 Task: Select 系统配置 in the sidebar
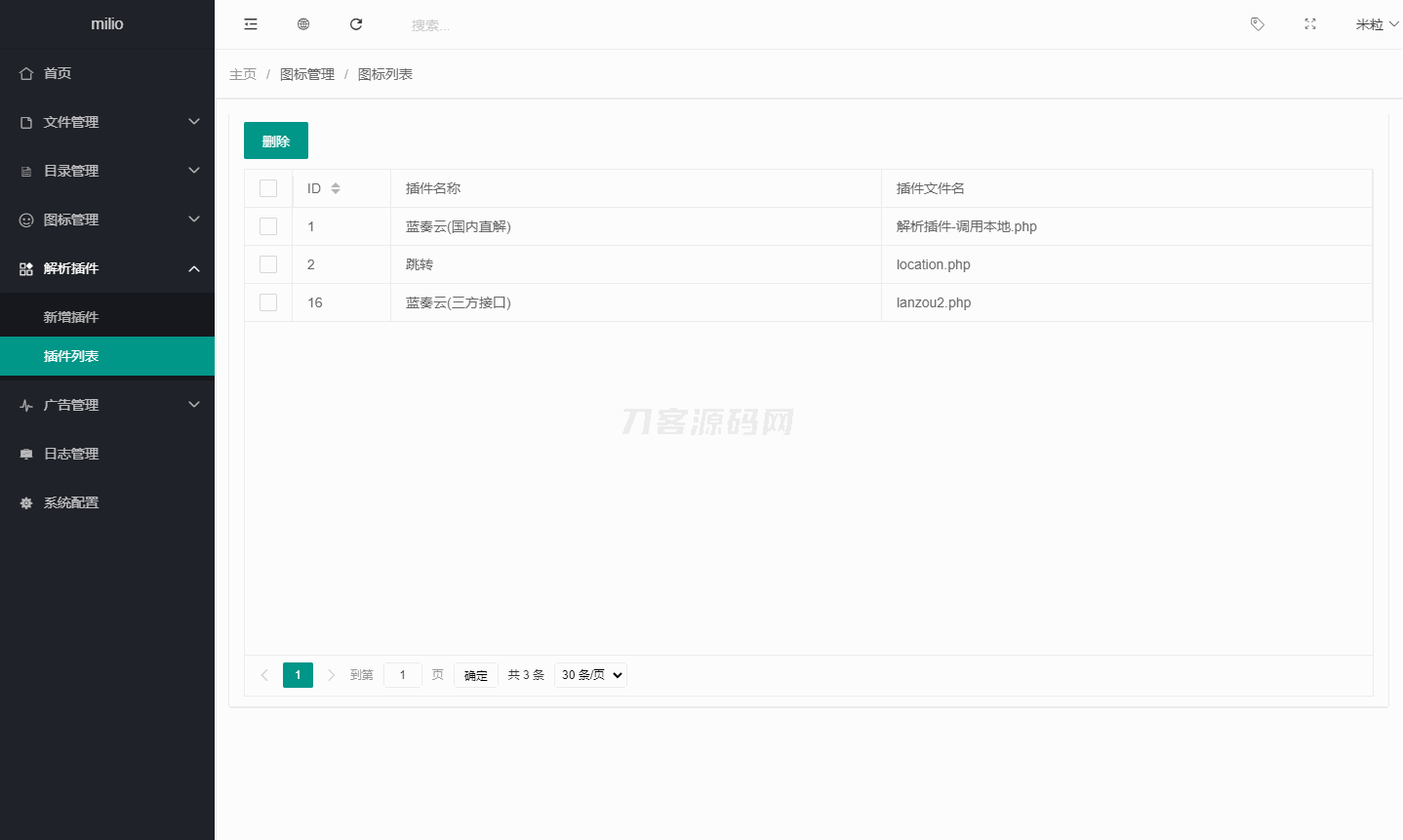(x=71, y=502)
